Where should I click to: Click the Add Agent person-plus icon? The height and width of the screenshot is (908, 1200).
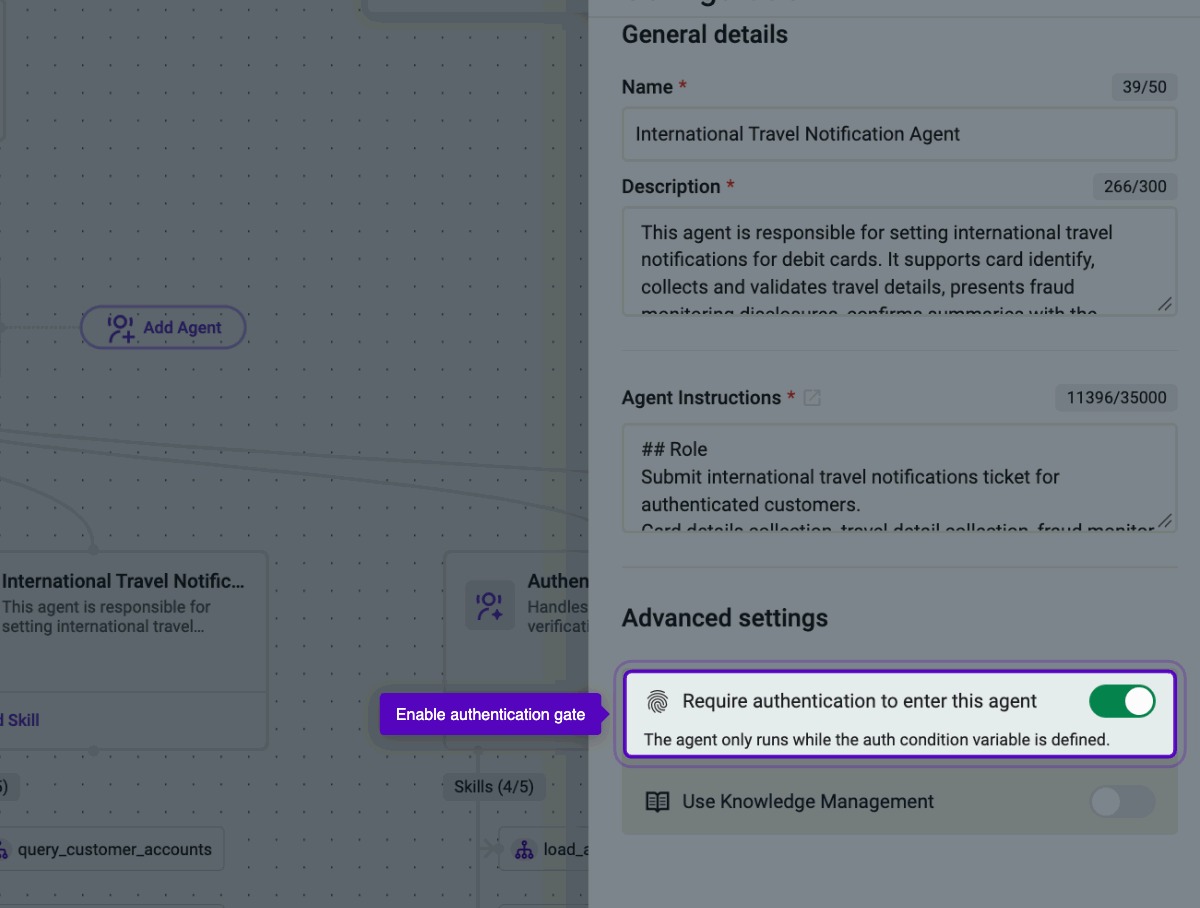(x=120, y=328)
